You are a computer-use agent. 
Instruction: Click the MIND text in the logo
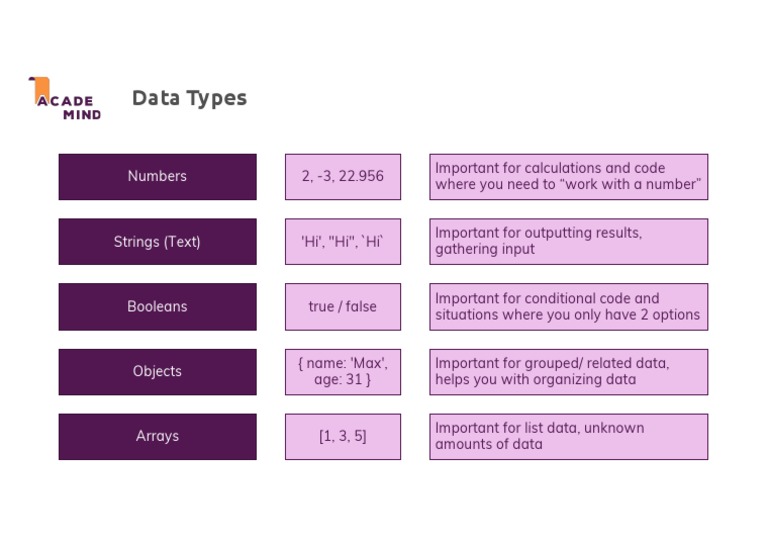(x=82, y=114)
